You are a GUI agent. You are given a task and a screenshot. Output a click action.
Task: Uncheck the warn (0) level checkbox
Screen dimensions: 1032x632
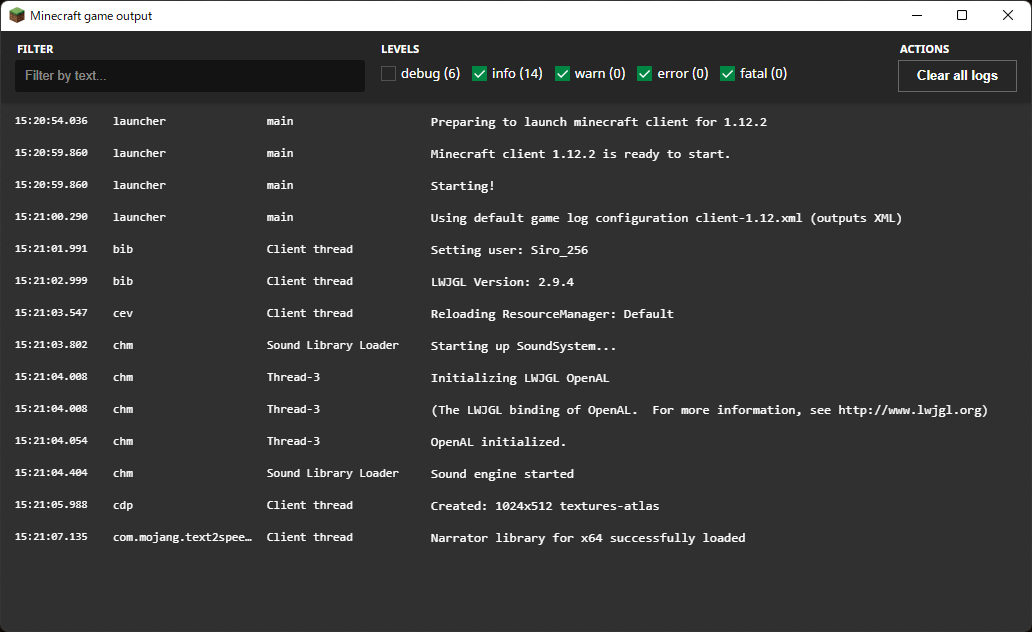562,74
